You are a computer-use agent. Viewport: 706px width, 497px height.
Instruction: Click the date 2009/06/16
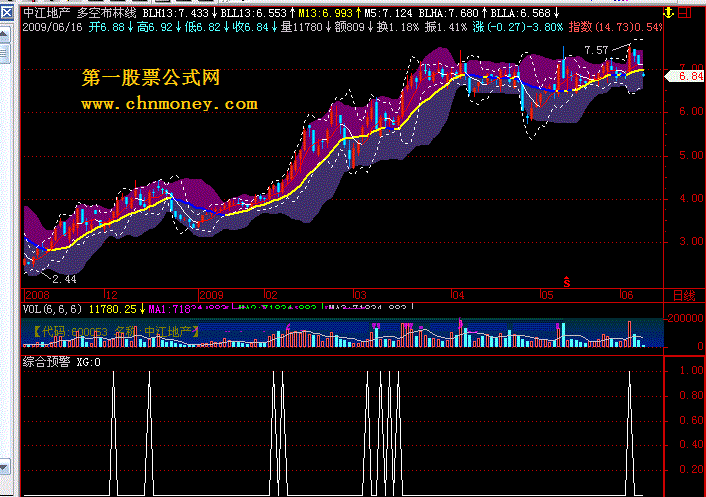tap(53, 27)
